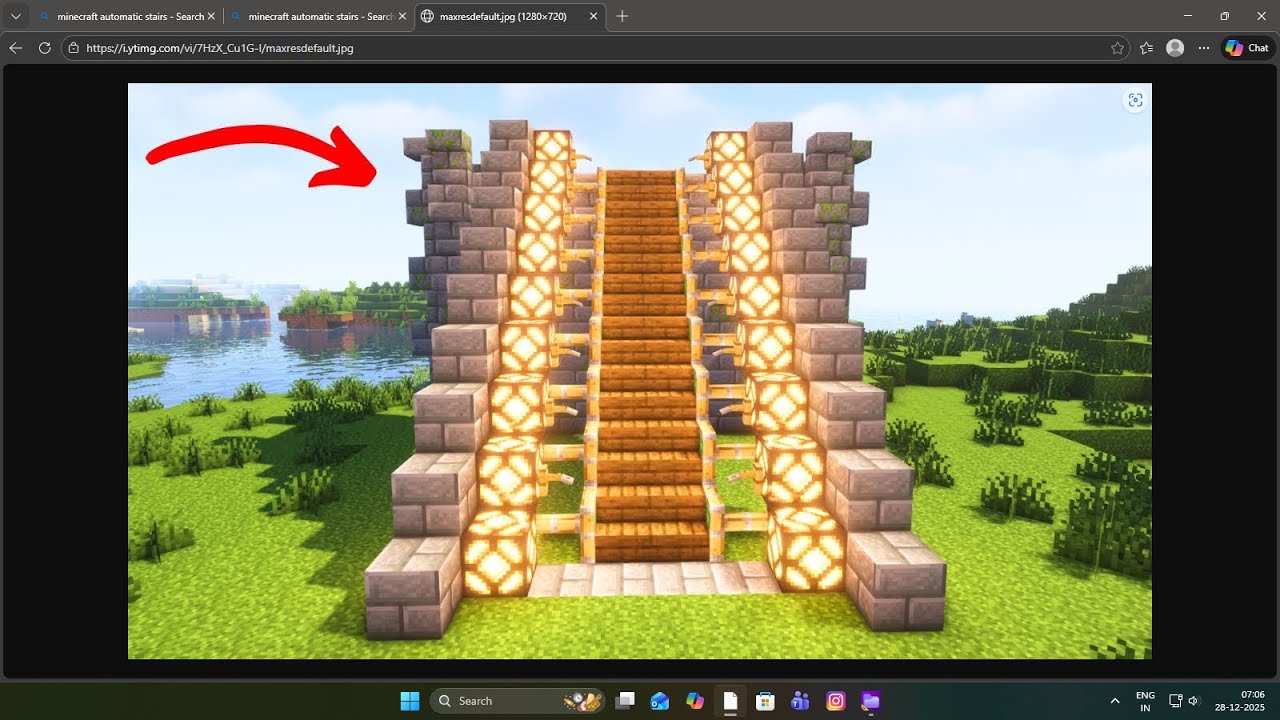Close the first minecraft automatic stairs tab
The image size is (1280, 720).
coord(211,16)
